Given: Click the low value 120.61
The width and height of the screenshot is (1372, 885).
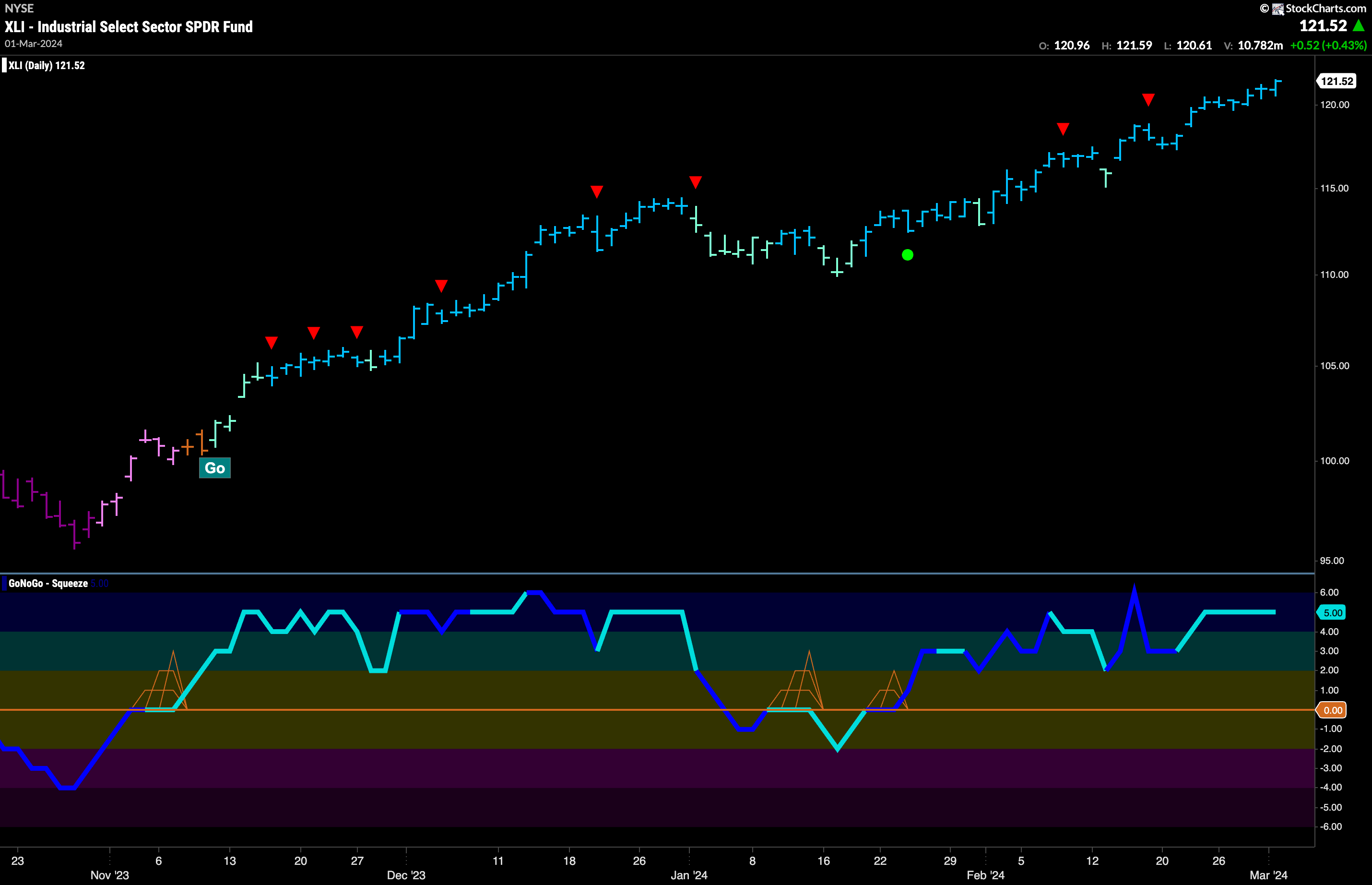Looking at the screenshot, I should pyautogui.click(x=1195, y=46).
